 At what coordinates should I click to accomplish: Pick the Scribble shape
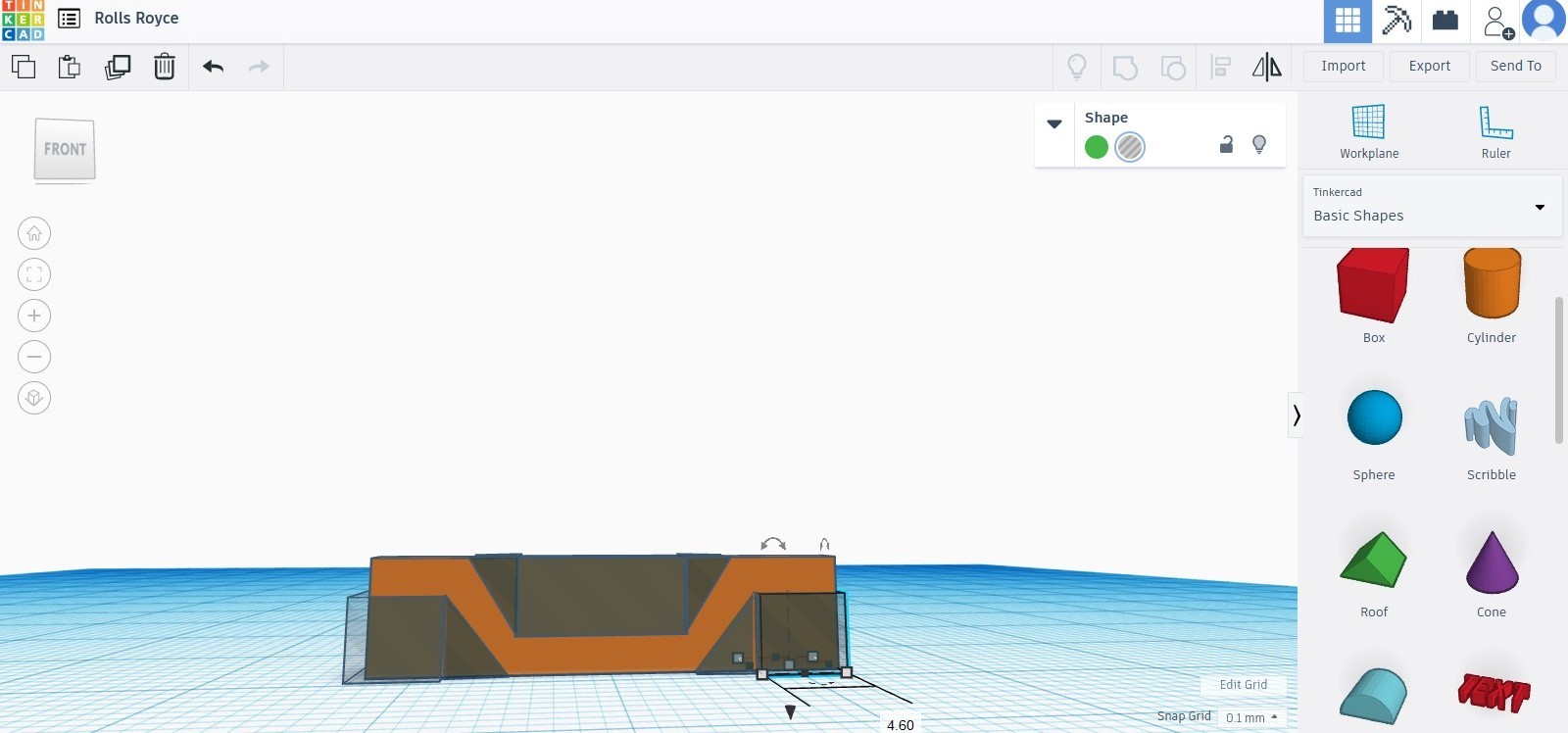click(x=1492, y=426)
